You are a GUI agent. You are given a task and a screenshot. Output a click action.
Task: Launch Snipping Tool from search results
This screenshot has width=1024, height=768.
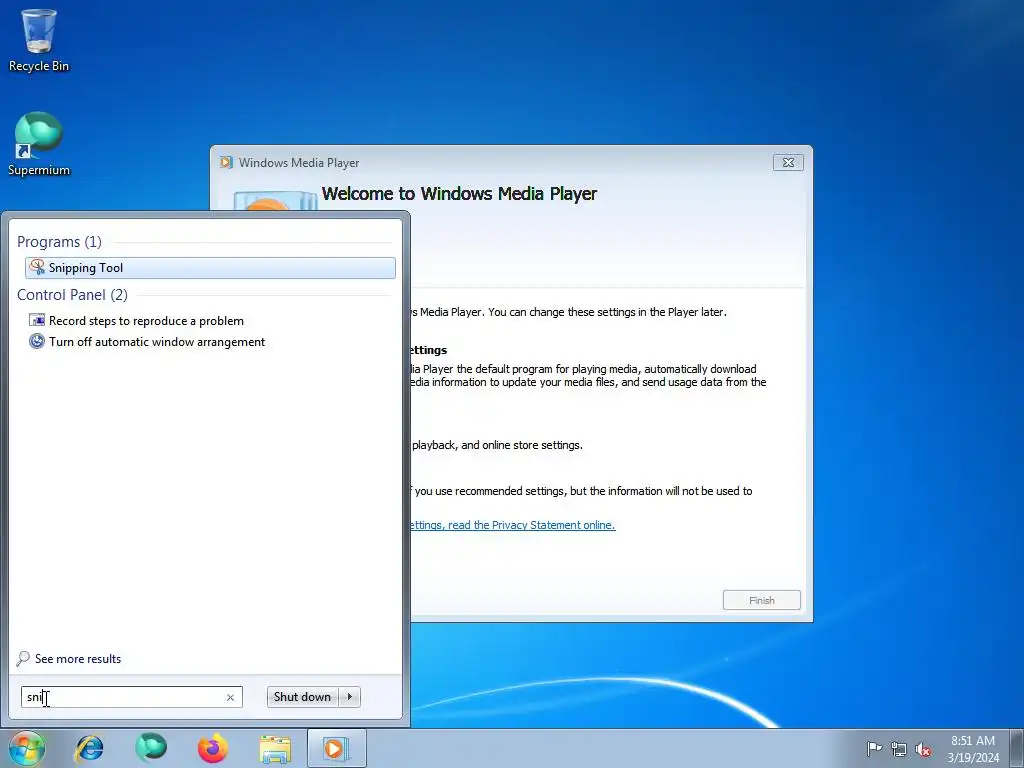[x=210, y=268]
